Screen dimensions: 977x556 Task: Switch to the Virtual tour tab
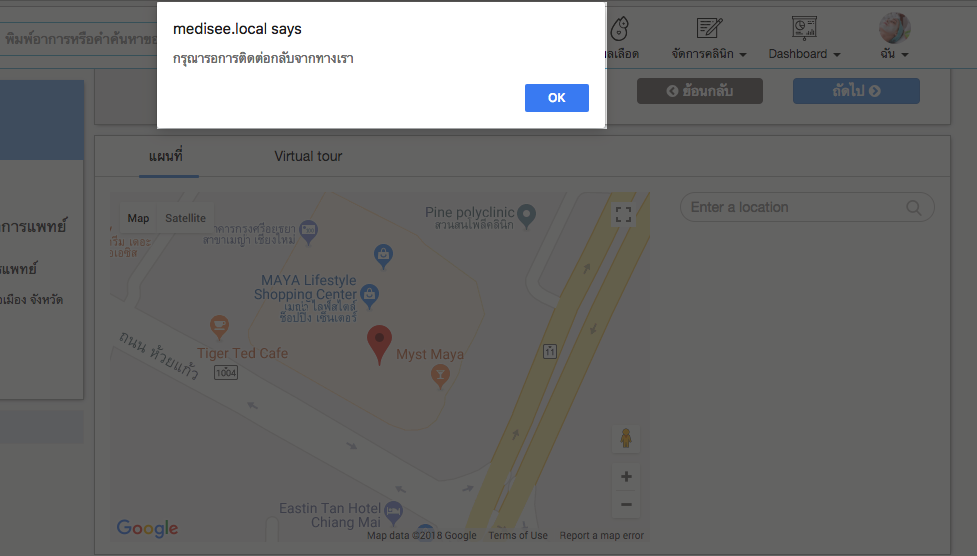coord(308,156)
